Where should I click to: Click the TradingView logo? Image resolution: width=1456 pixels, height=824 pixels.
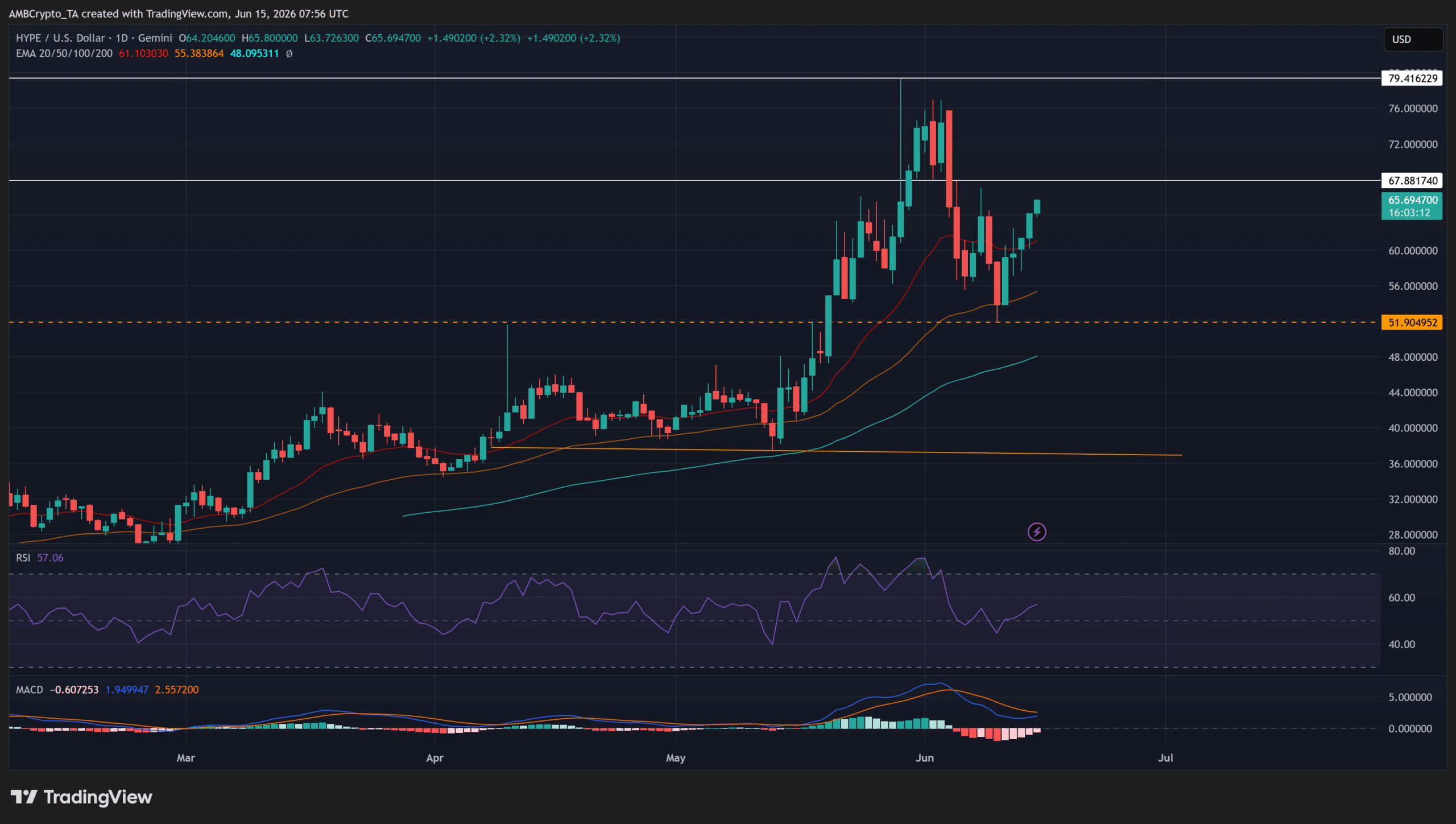pyautogui.click(x=81, y=797)
